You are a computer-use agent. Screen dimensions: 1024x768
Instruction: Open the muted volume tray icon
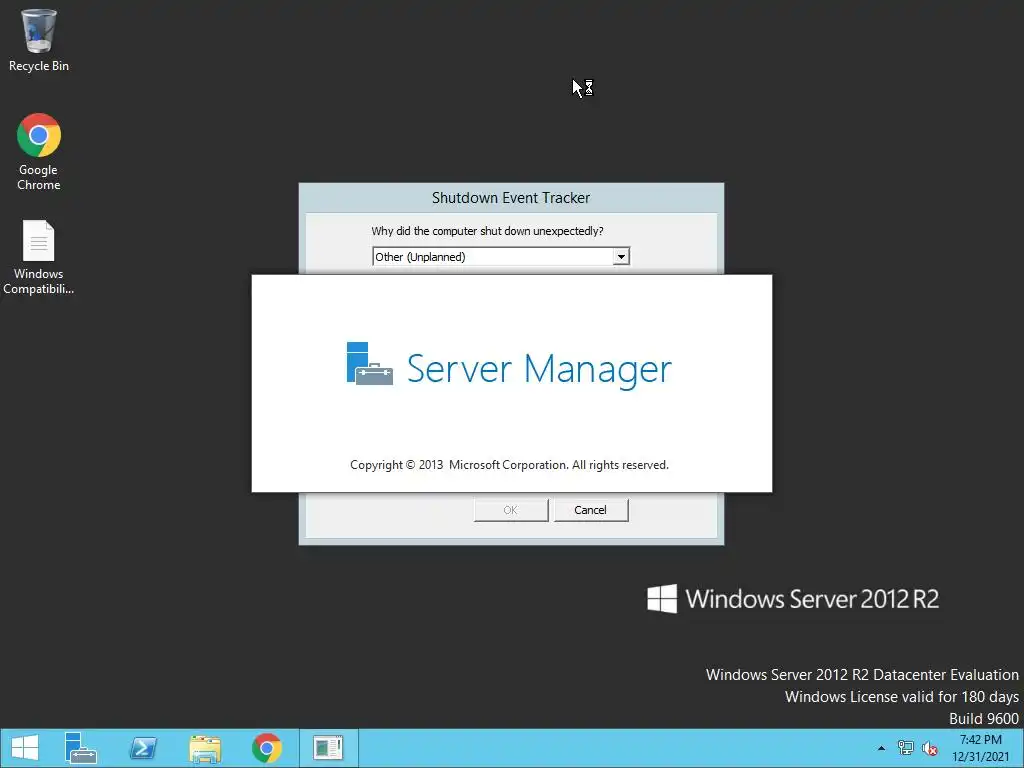point(929,748)
